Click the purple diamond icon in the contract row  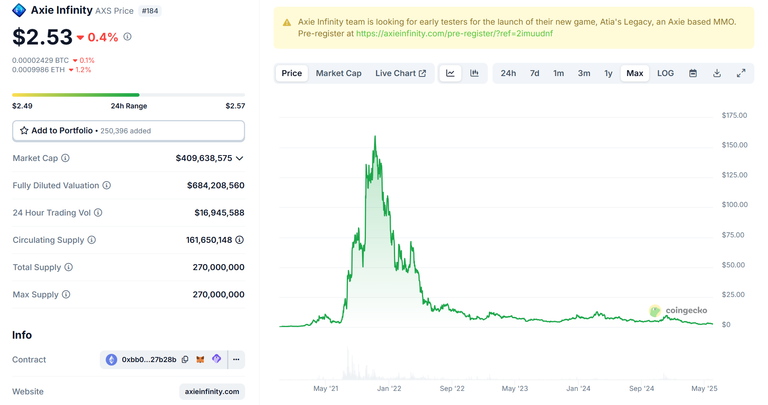216,359
